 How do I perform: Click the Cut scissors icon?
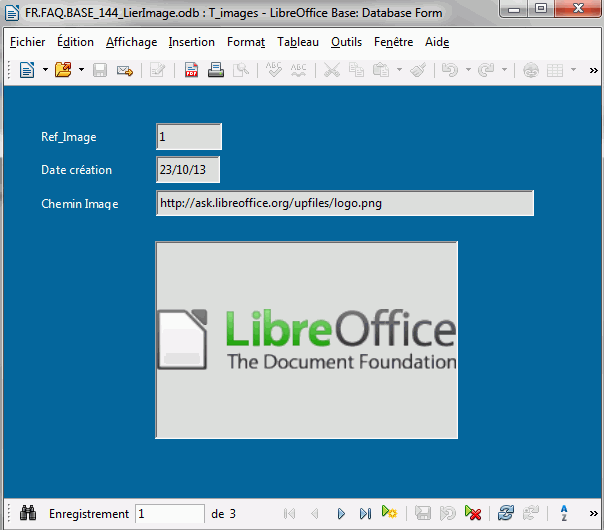click(332, 70)
